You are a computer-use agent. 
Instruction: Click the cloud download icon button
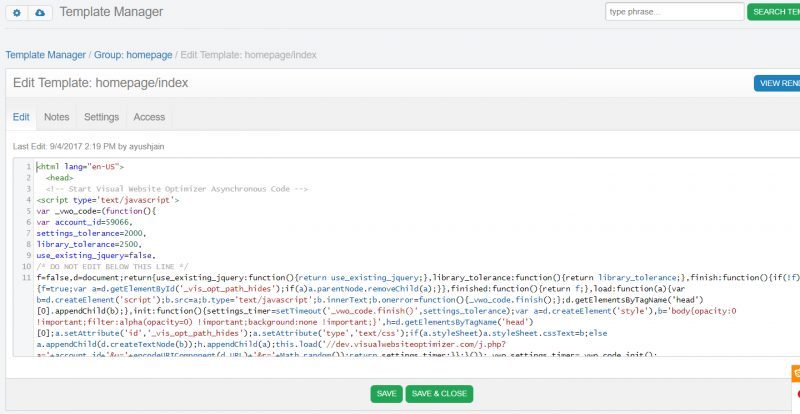tap(40, 13)
